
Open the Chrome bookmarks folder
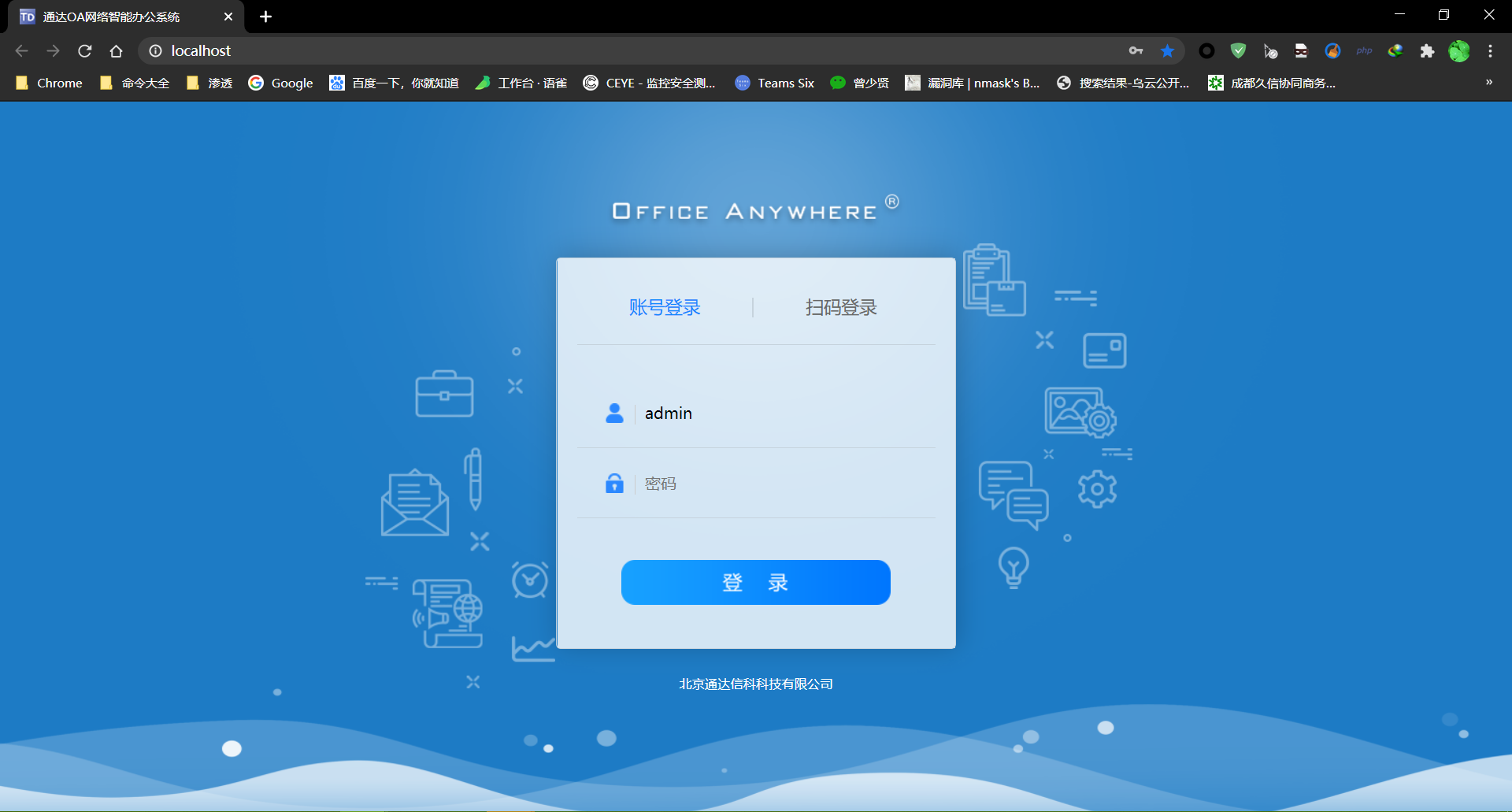[x=49, y=83]
